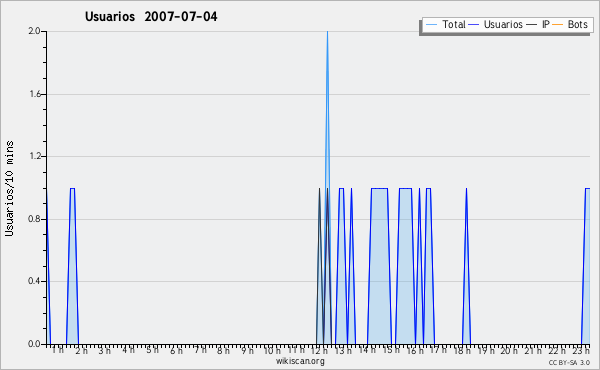Click the '12 h' x-axis tick label
This screenshot has width=600, height=370.
click(x=319, y=350)
